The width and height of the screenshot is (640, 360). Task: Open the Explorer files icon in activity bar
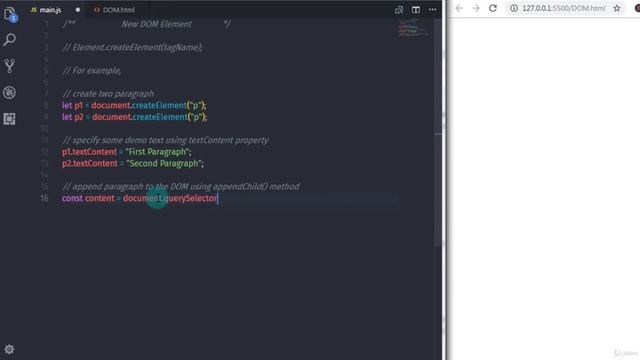click(9, 14)
